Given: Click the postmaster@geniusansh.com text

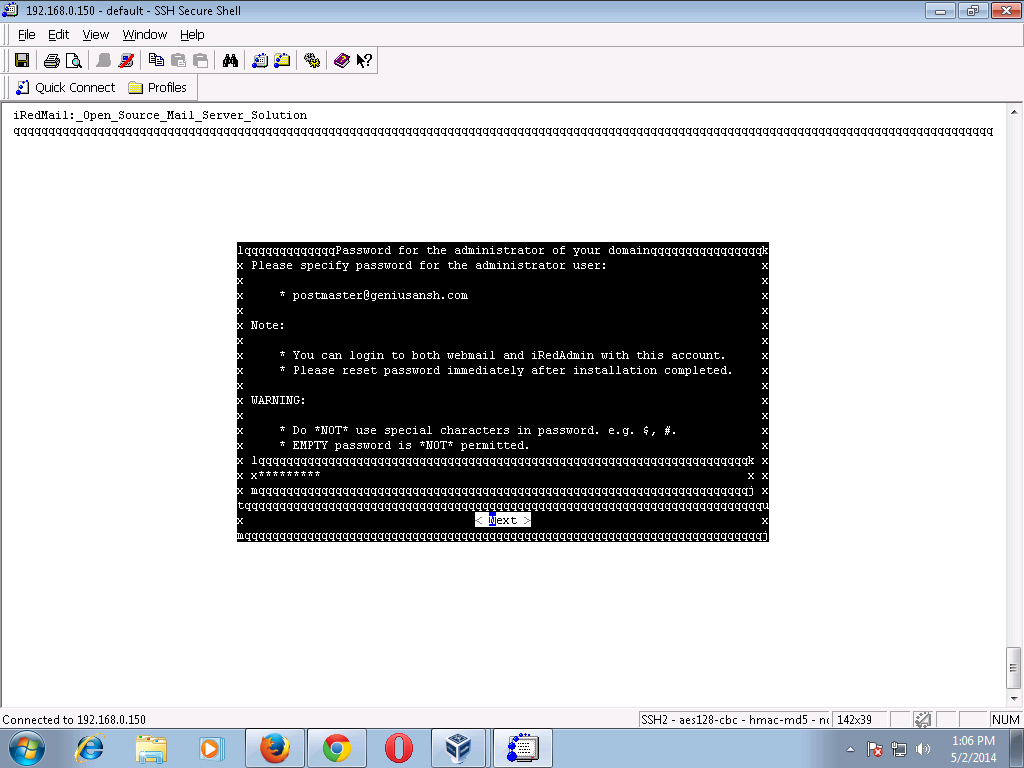Looking at the screenshot, I should coord(380,295).
